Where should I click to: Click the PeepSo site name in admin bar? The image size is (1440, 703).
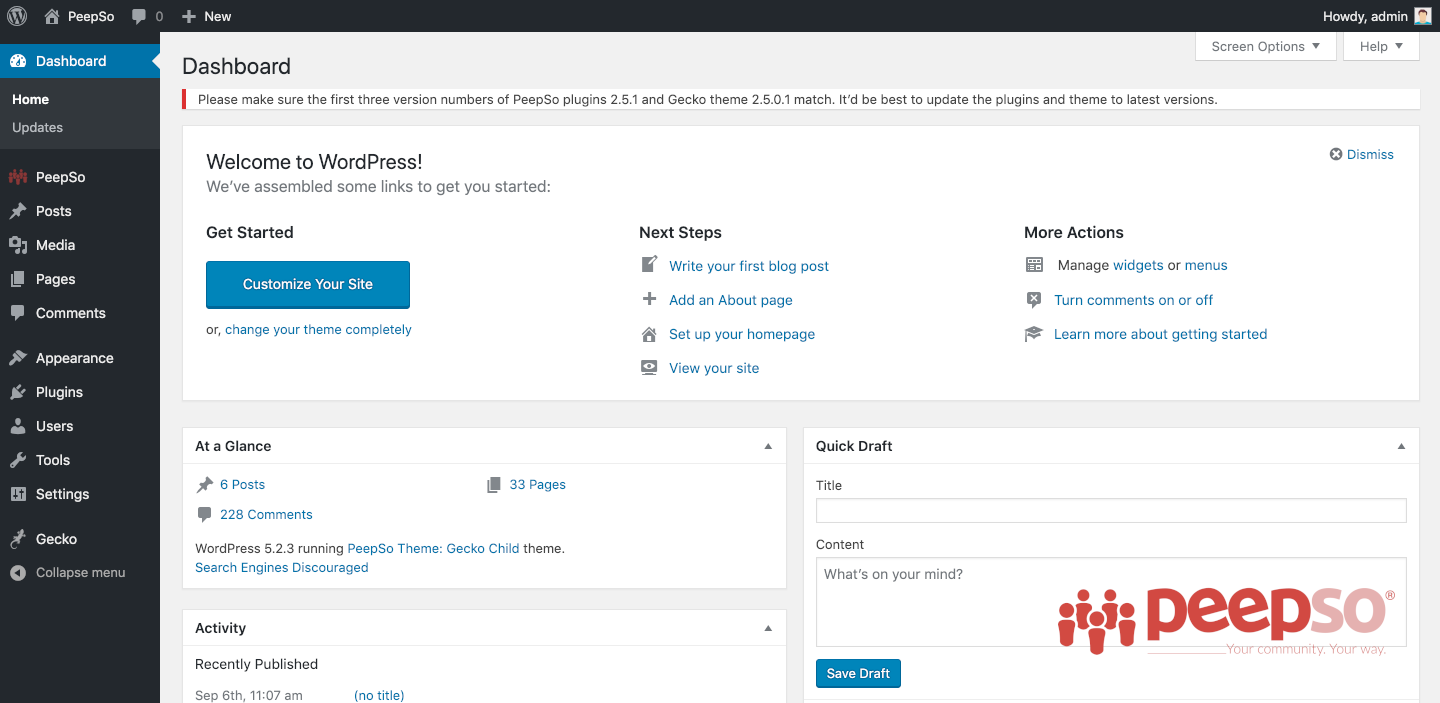[91, 16]
